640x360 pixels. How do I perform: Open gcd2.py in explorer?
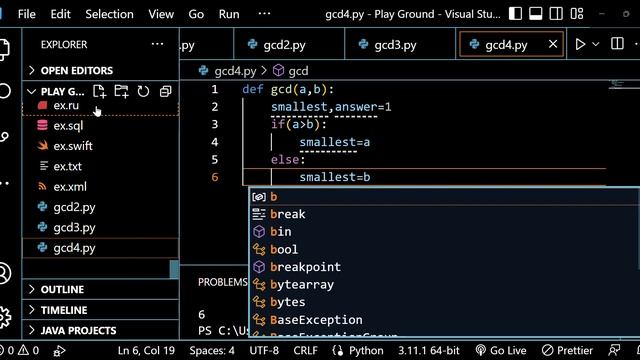click(101, 207)
